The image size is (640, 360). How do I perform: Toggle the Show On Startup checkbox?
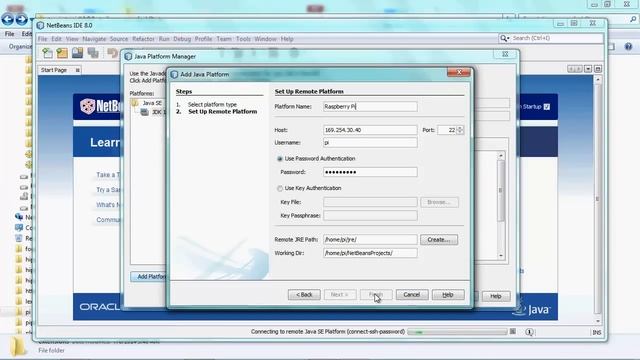point(547,107)
